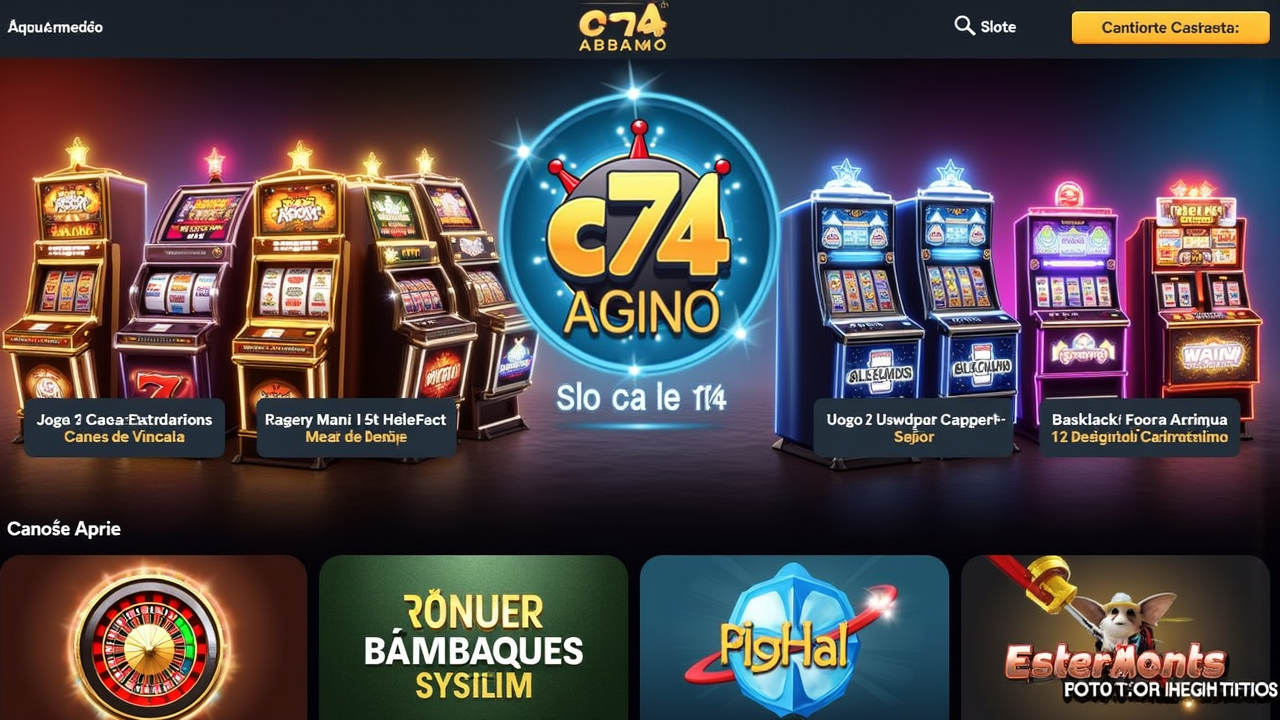Select the Basklackt Foora Arrimua card
The width and height of the screenshot is (1280, 720).
click(1139, 428)
